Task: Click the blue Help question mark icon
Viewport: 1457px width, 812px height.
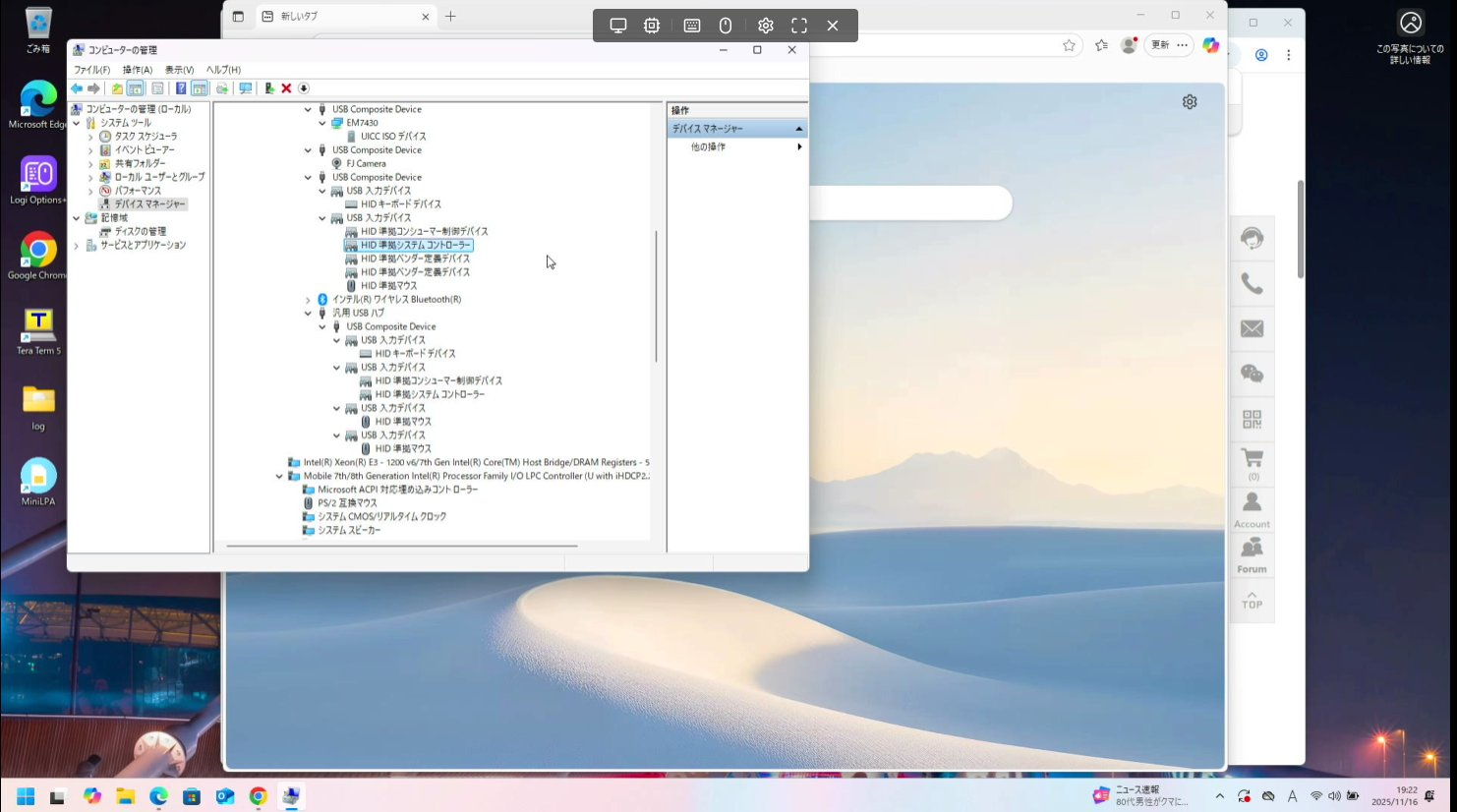Action: point(181,88)
